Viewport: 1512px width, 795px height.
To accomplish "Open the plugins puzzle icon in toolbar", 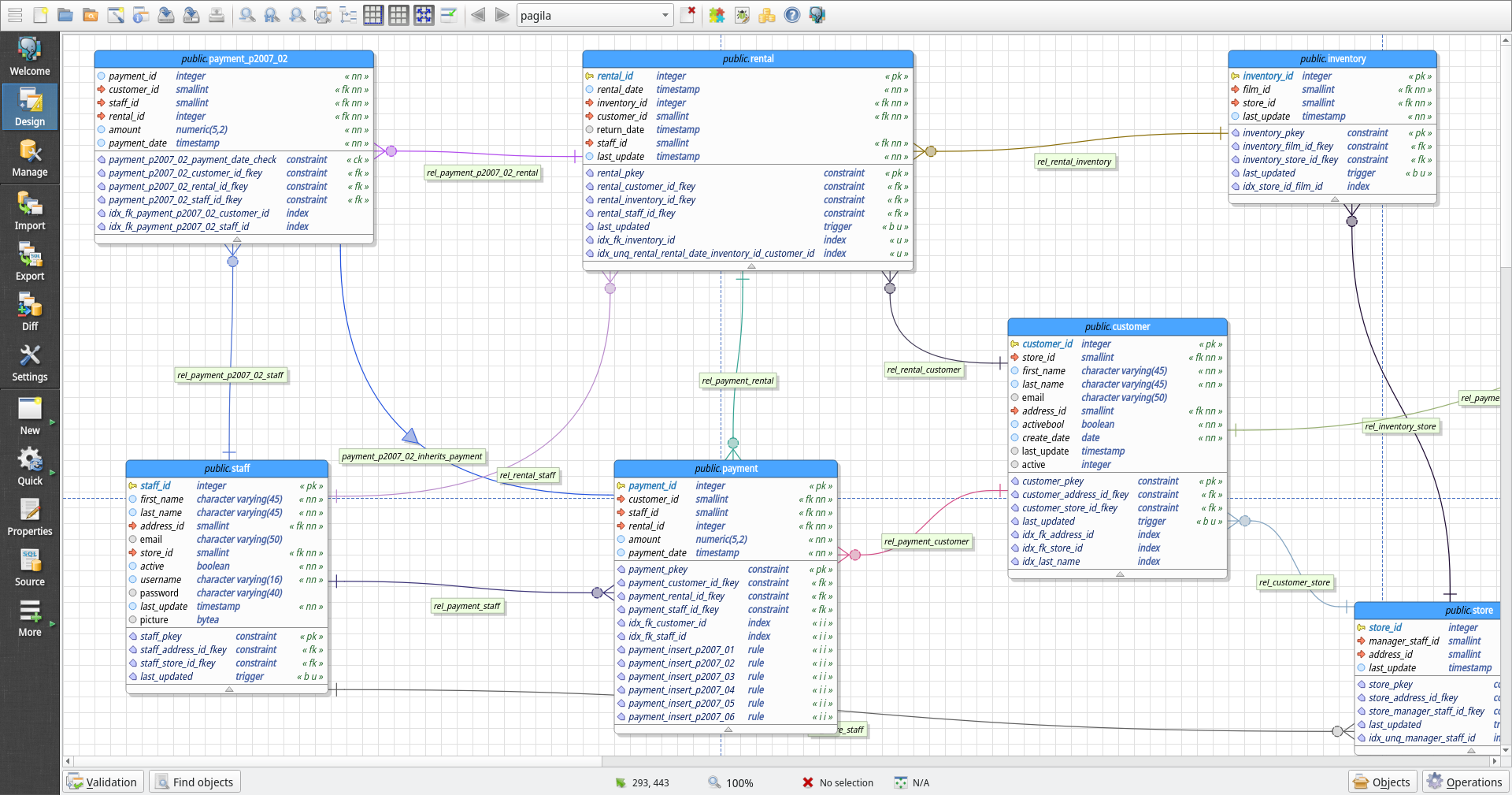I will [x=717, y=15].
